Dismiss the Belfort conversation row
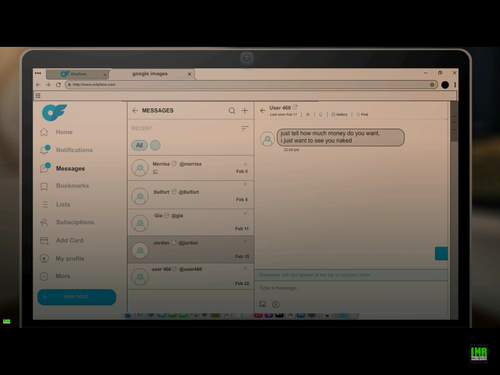 (x=245, y=184)
